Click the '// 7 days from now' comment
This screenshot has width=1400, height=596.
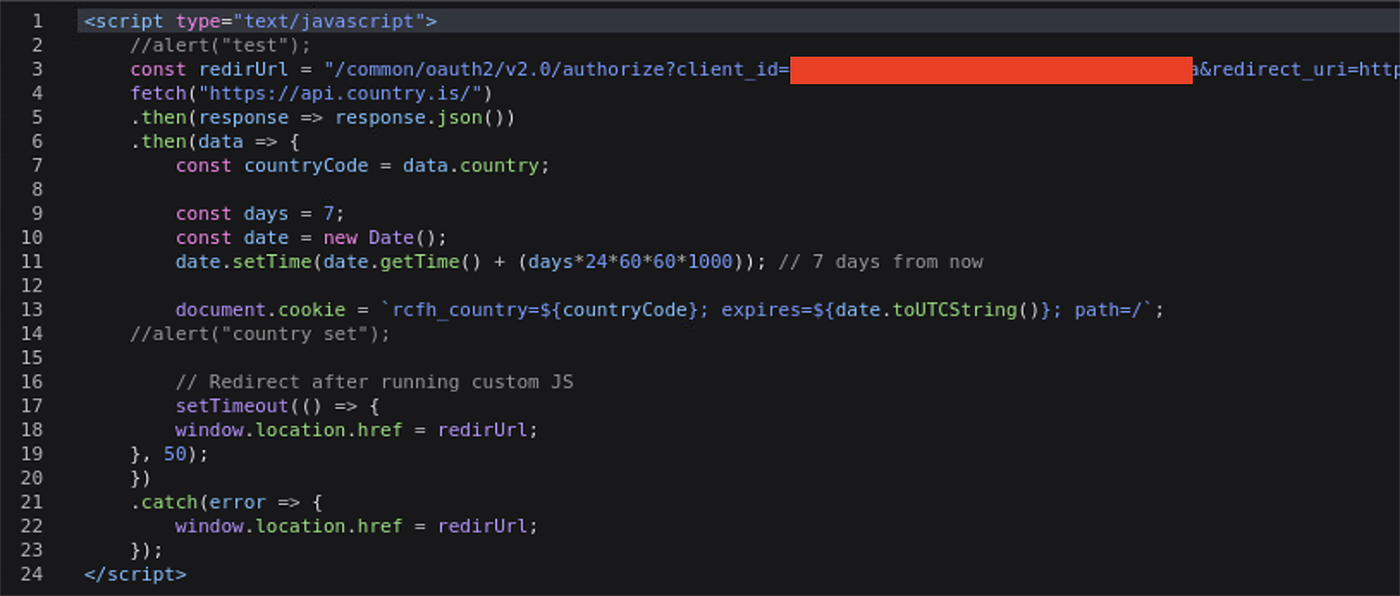tap(880, 261)
